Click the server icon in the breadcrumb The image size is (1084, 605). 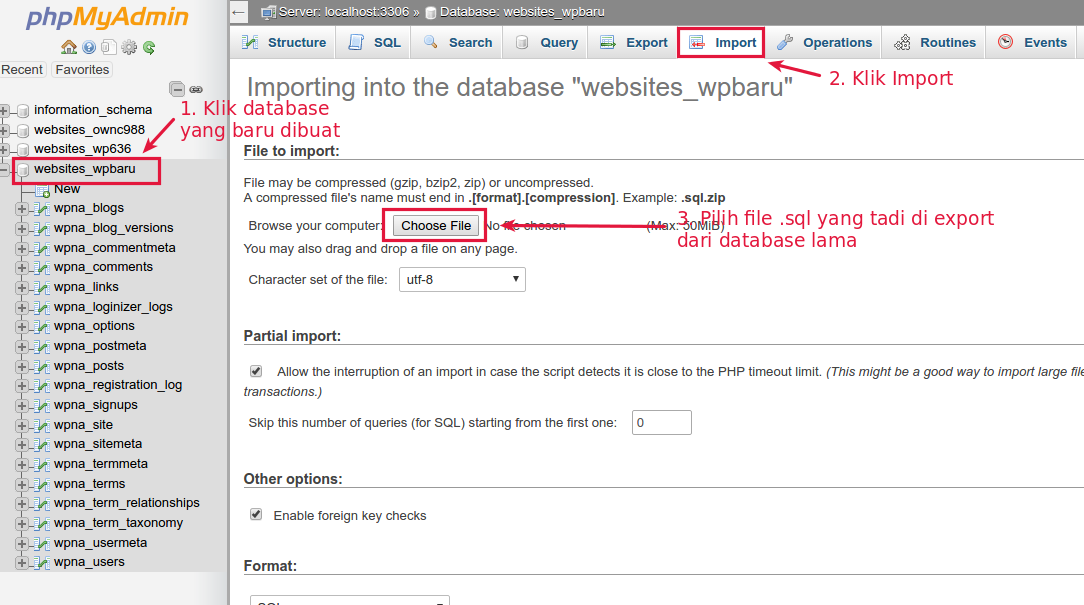coord(270,12)
